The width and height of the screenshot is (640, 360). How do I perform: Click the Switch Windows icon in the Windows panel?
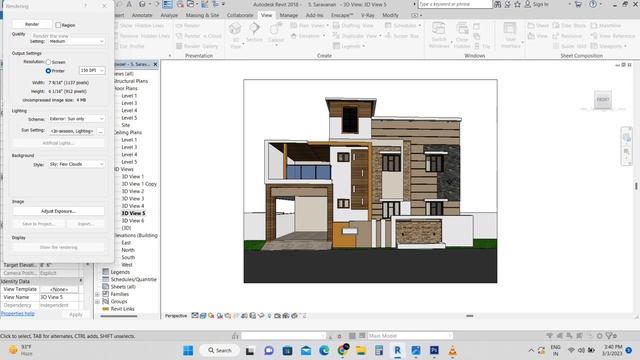[x=439, y=29]
